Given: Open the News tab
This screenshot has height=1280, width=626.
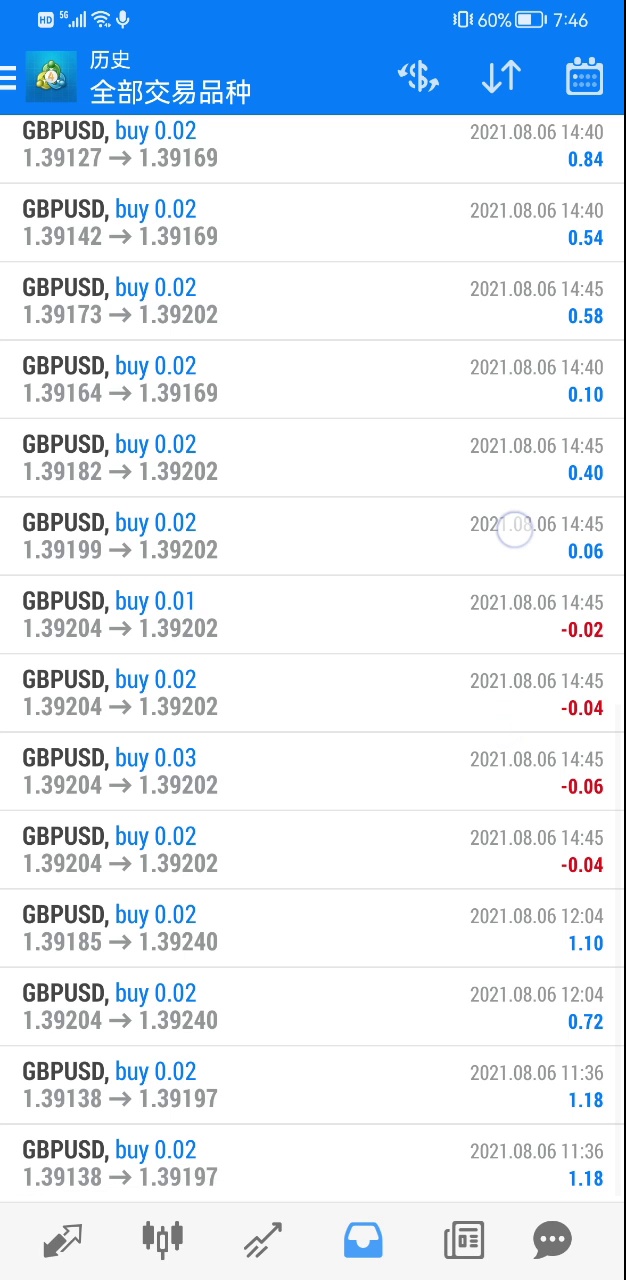Looking at the screenshot, I should 463,1241.
